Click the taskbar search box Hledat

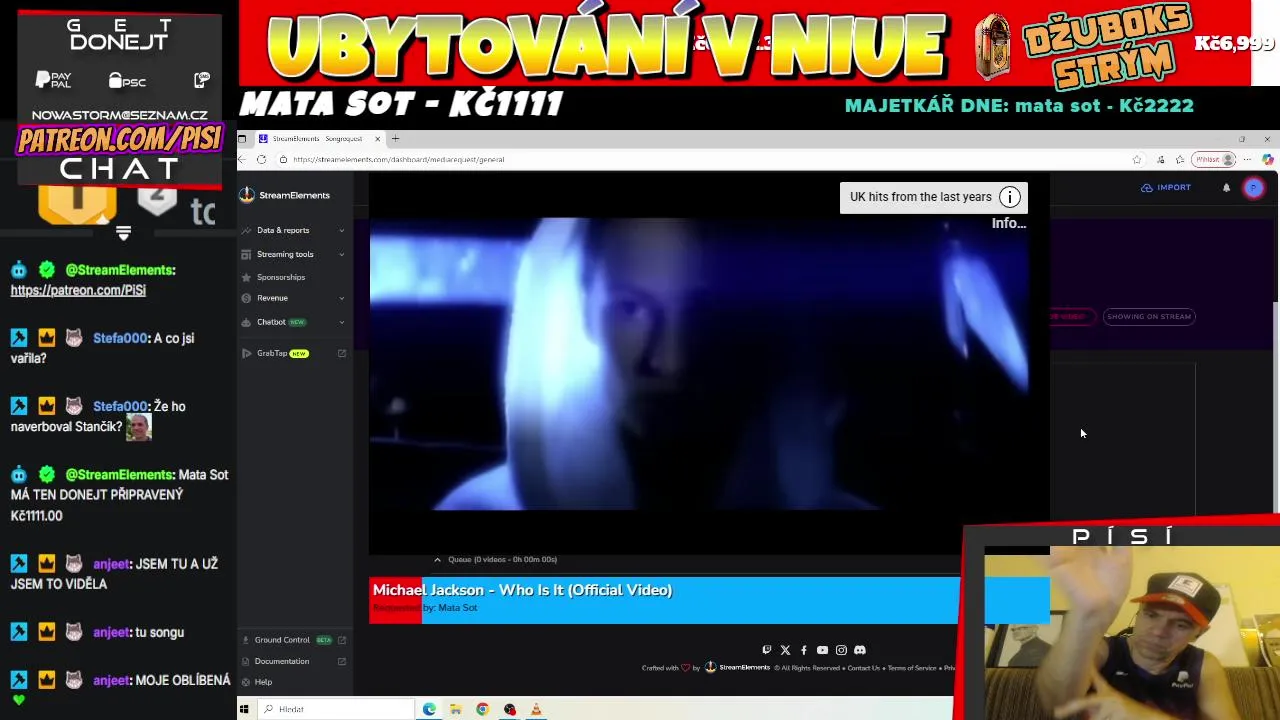pos(336,709)
